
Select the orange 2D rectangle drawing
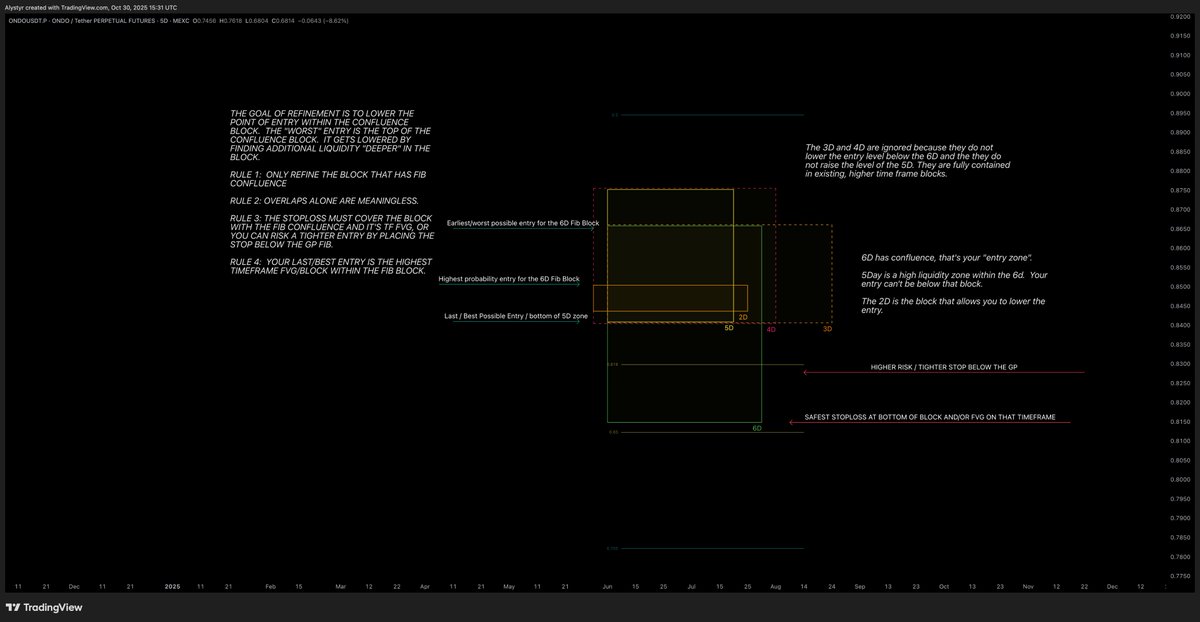point(670,298)
